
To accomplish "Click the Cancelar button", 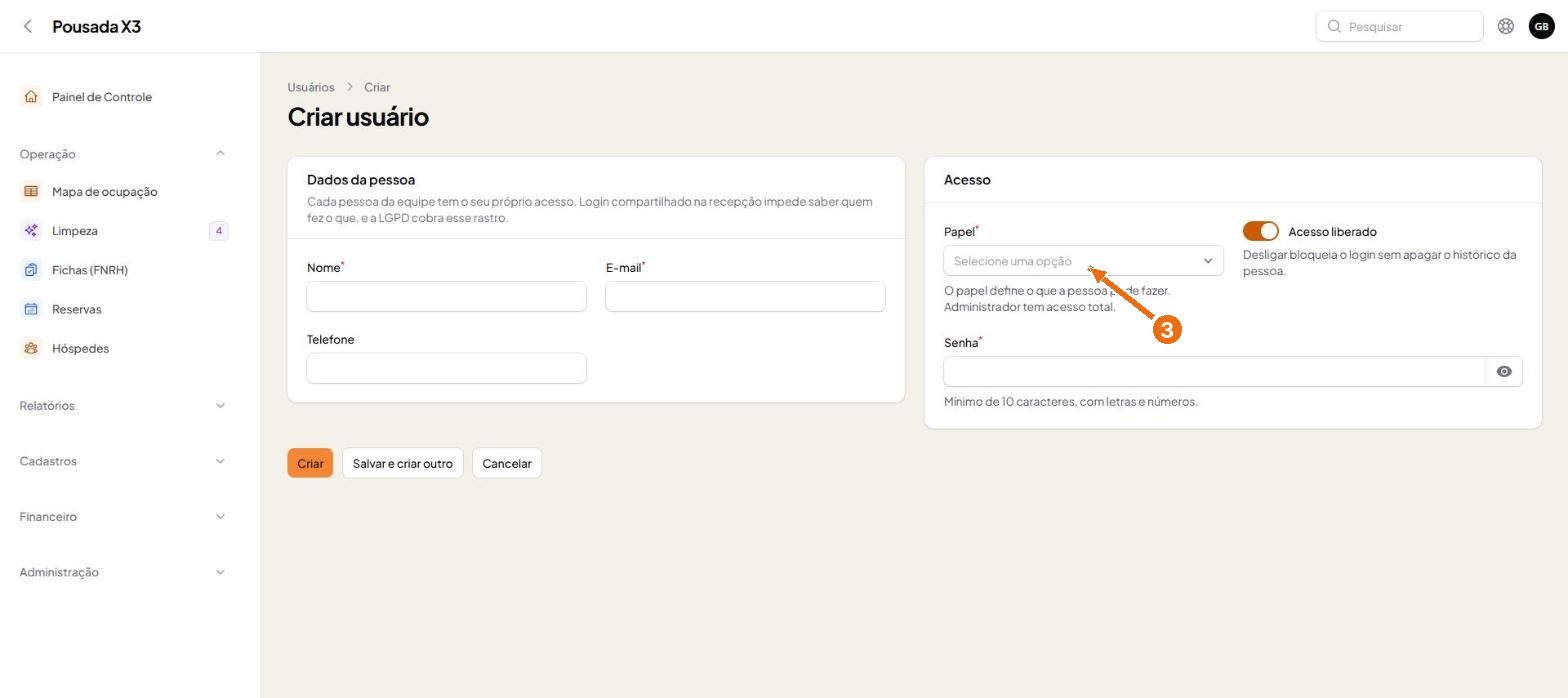I will pos(507,463).
